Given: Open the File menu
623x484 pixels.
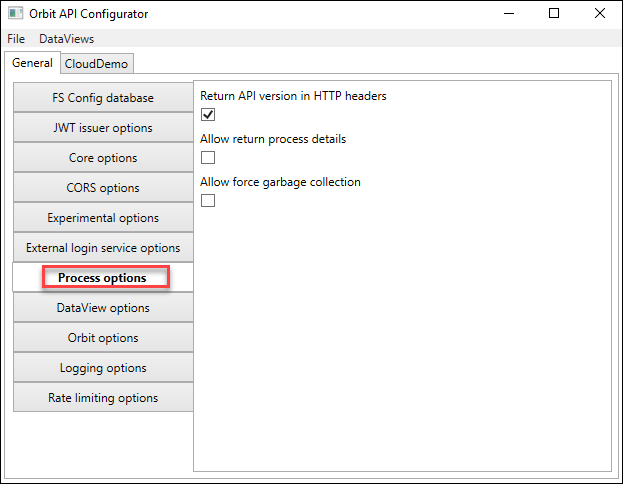Looking at the screenshot, I should click(x=16, y=39).
